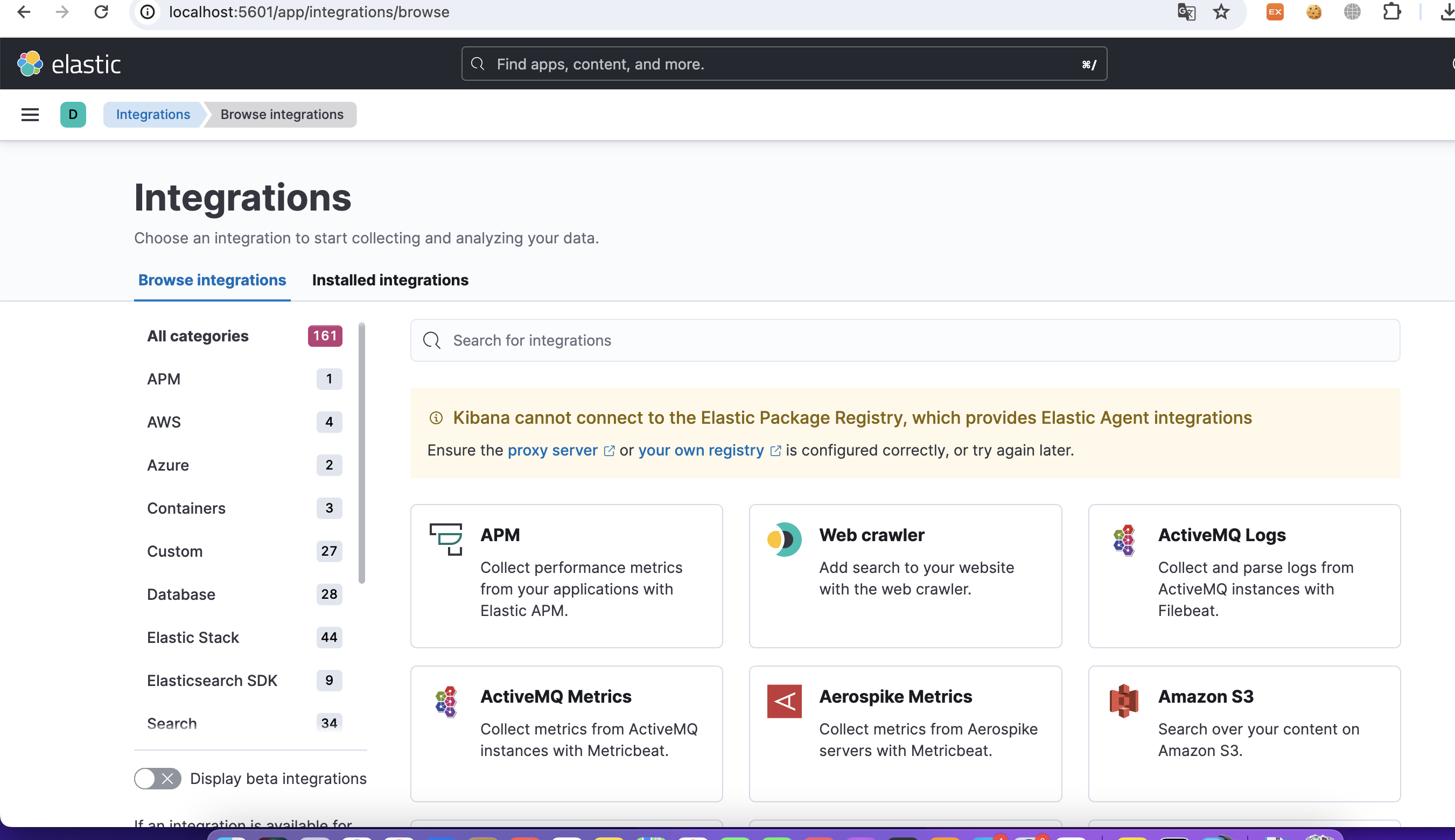This screenshot has width=1455, height=840.
Task: Open the hamburger navigation menu
Action: (x=30, y=115)
